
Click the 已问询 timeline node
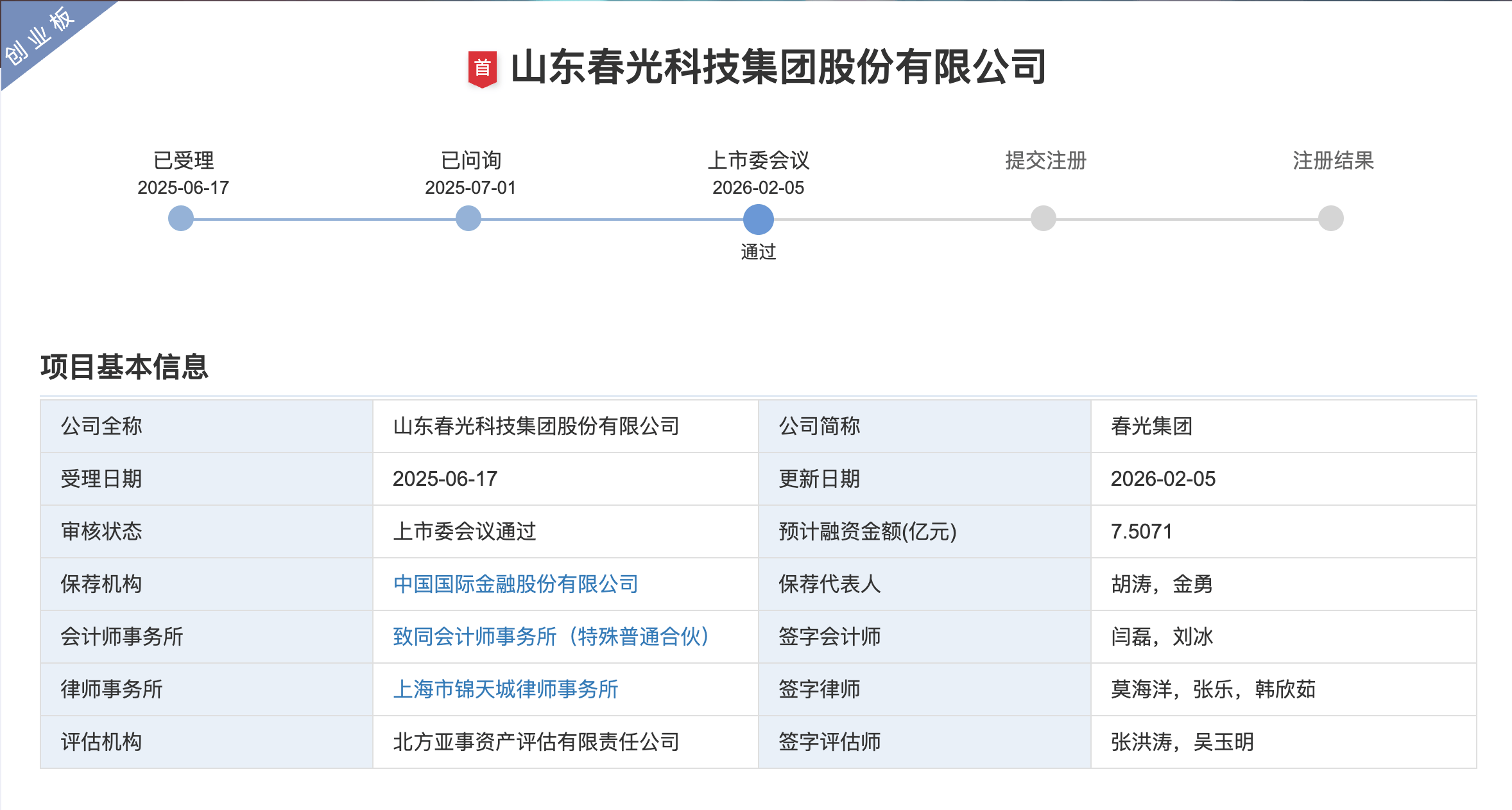pos(468,218)
